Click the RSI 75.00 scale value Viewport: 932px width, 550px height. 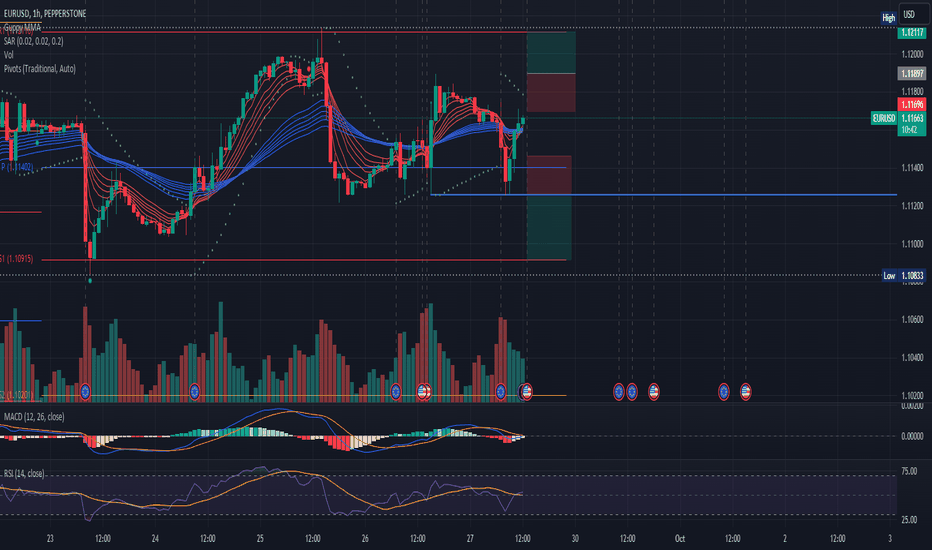click(909, 472)
